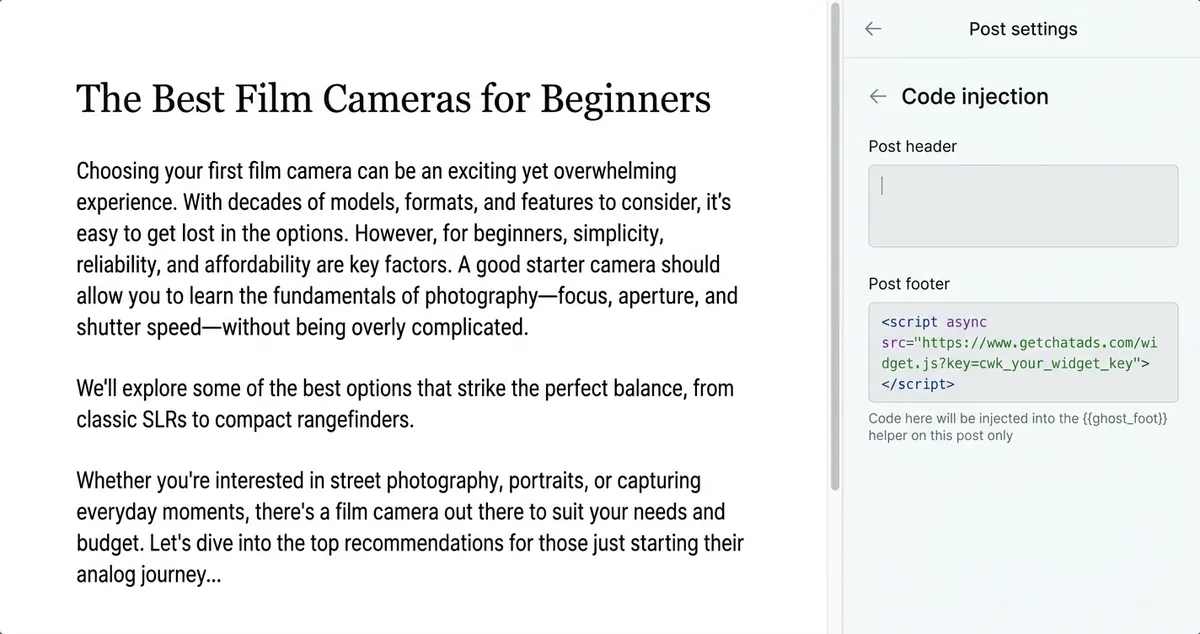Click the post title The Best Film Cameras
Viewport: 1200px width, 634px height.
393,99
